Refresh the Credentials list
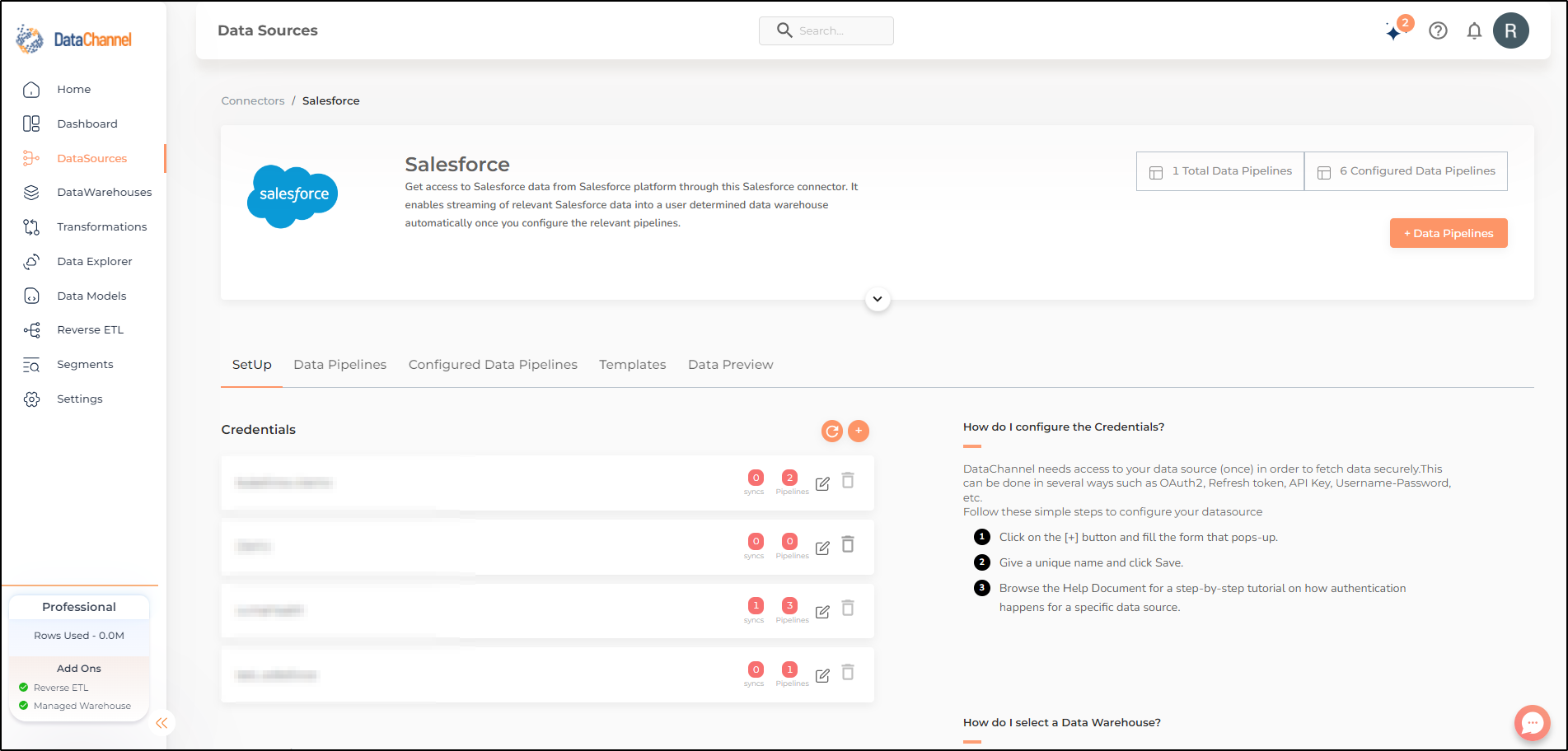The image size is (1568, 751). point(832,431)
